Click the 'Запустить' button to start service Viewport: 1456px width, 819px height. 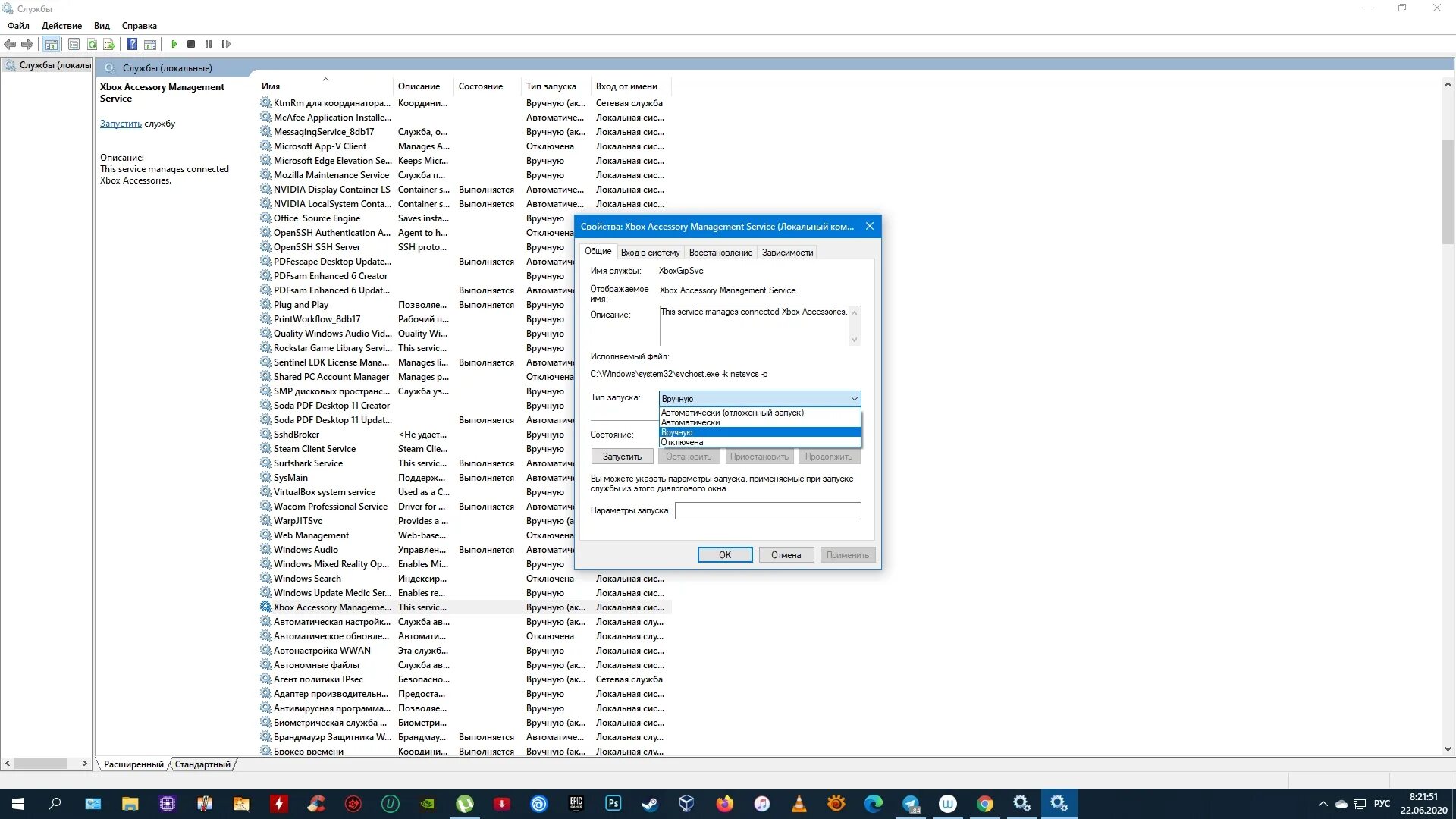click(x=621, y=456)
